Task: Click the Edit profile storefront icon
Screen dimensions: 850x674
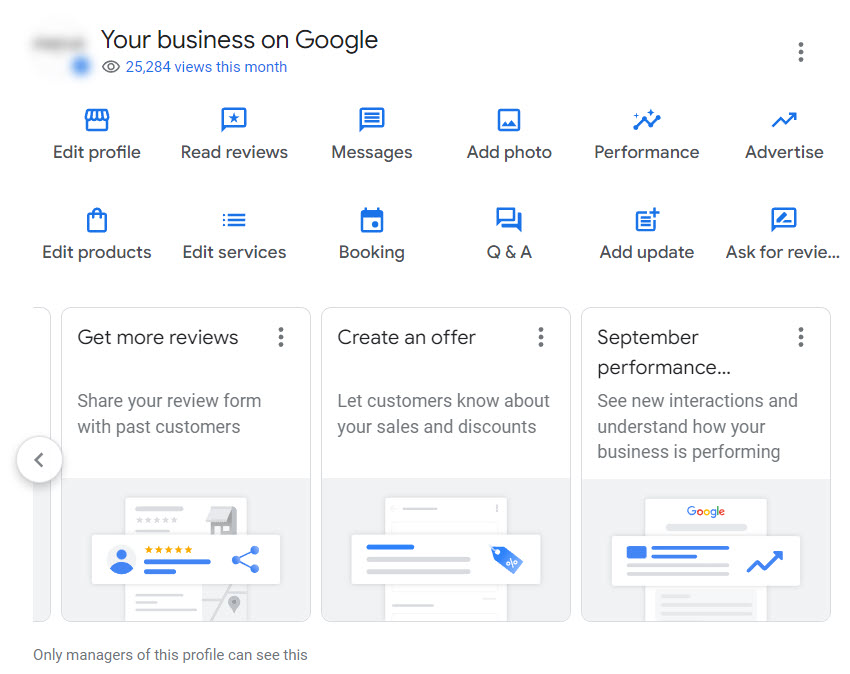Action: (x=97, y=120)
